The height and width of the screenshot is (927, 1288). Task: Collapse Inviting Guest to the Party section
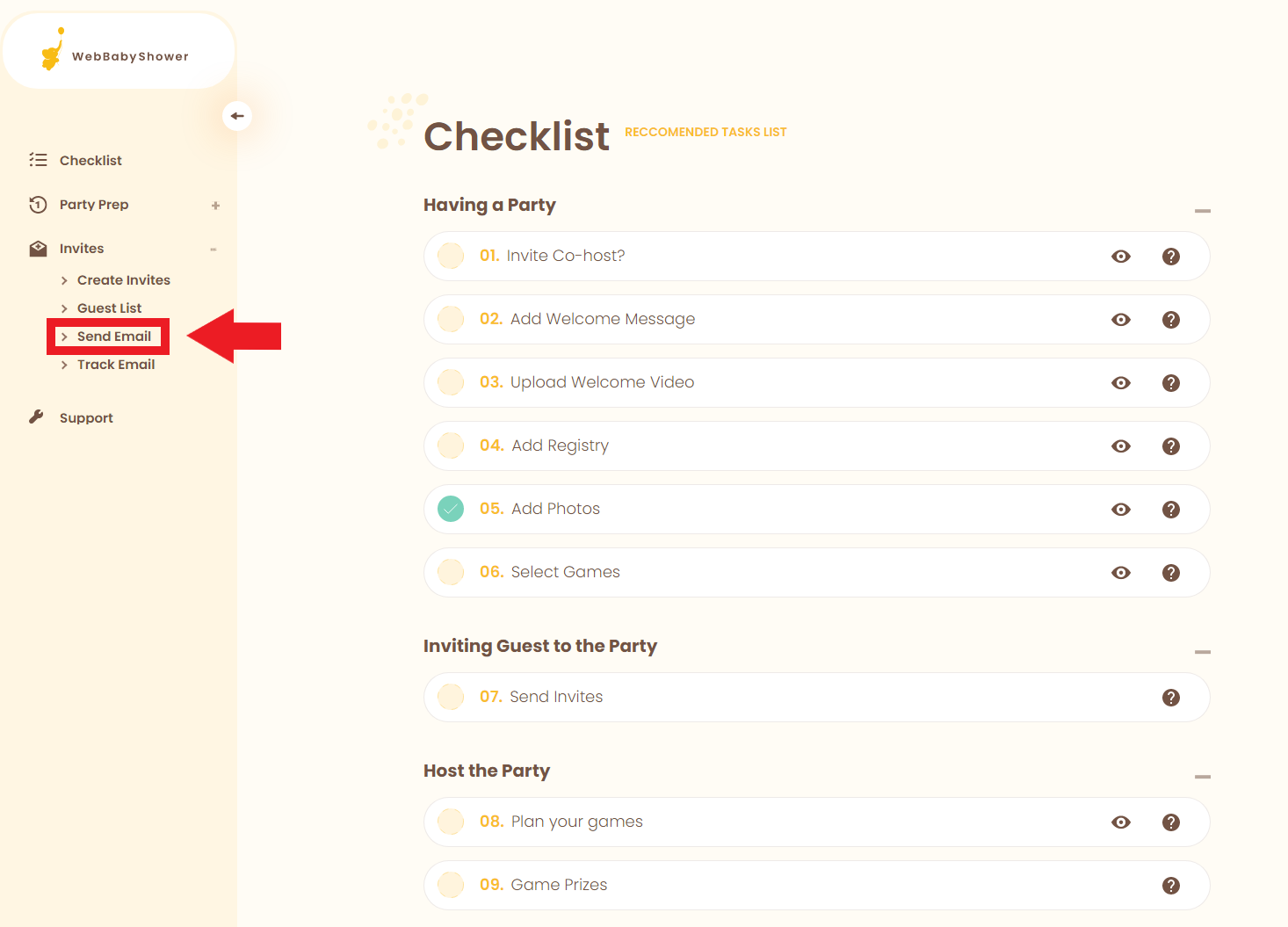(x=1202, y=652)
